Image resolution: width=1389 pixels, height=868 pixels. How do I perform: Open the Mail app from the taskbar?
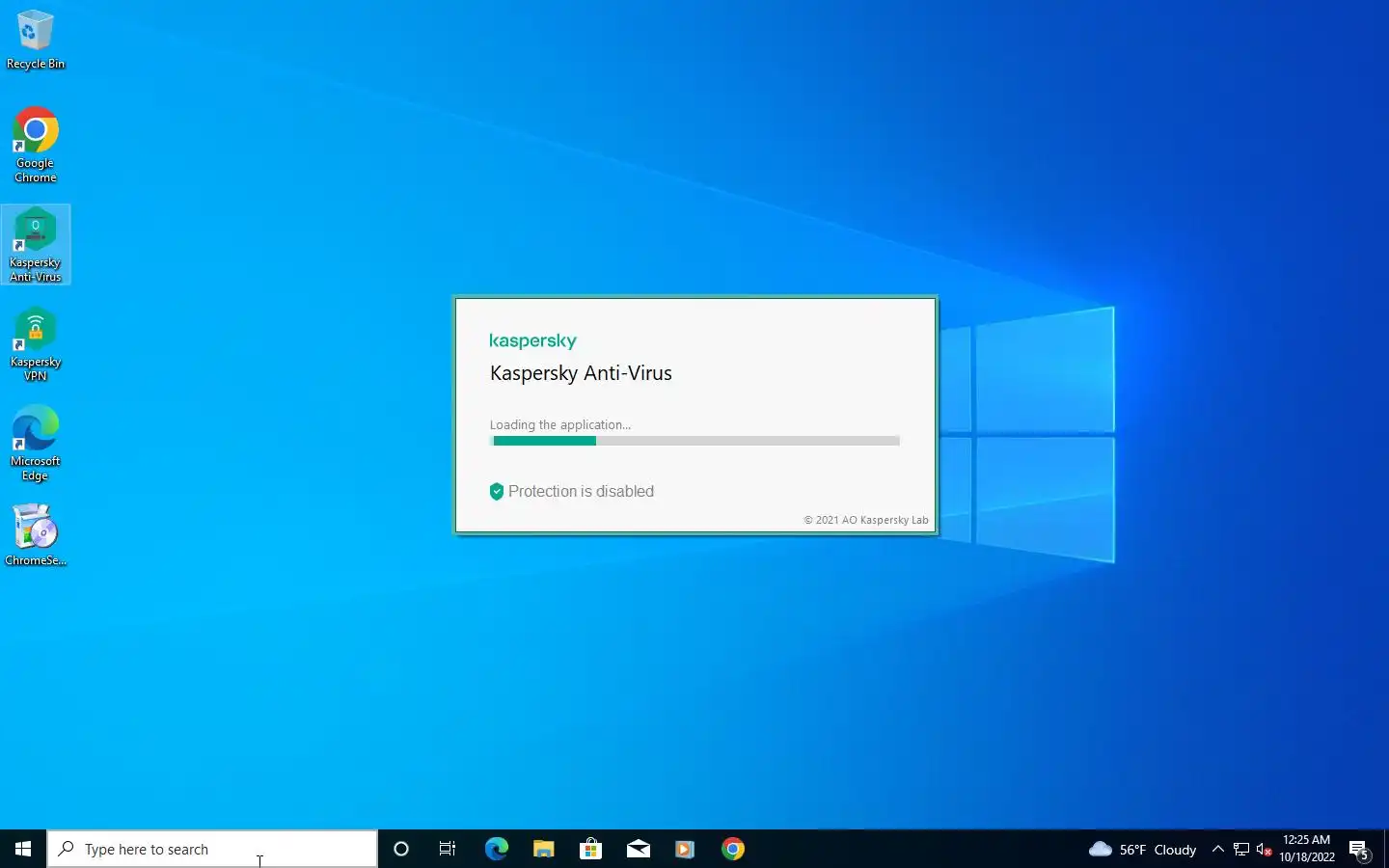(x=638, y=849)
